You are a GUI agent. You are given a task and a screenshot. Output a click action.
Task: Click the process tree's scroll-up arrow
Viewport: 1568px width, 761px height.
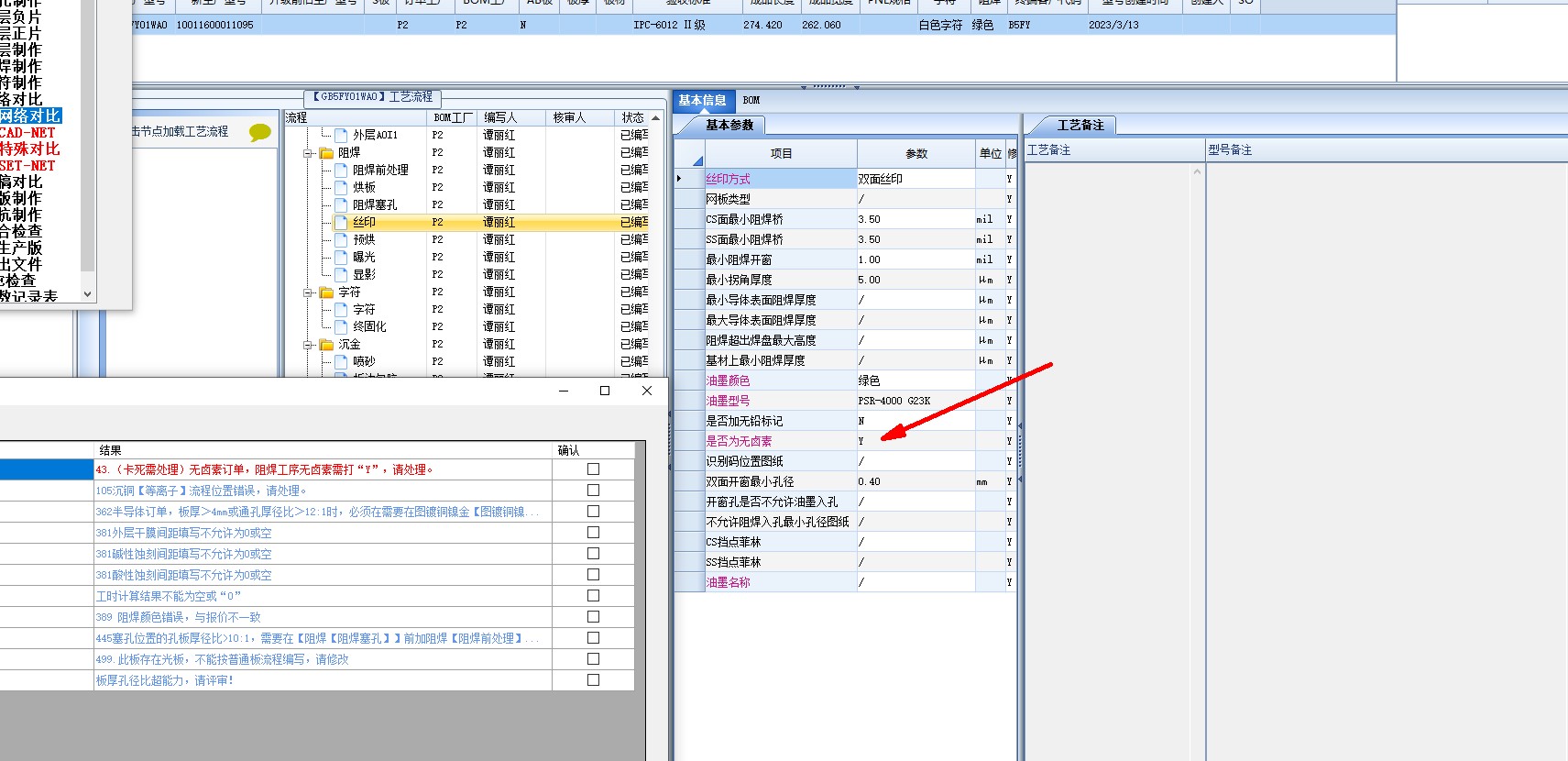tap(656, 118)
